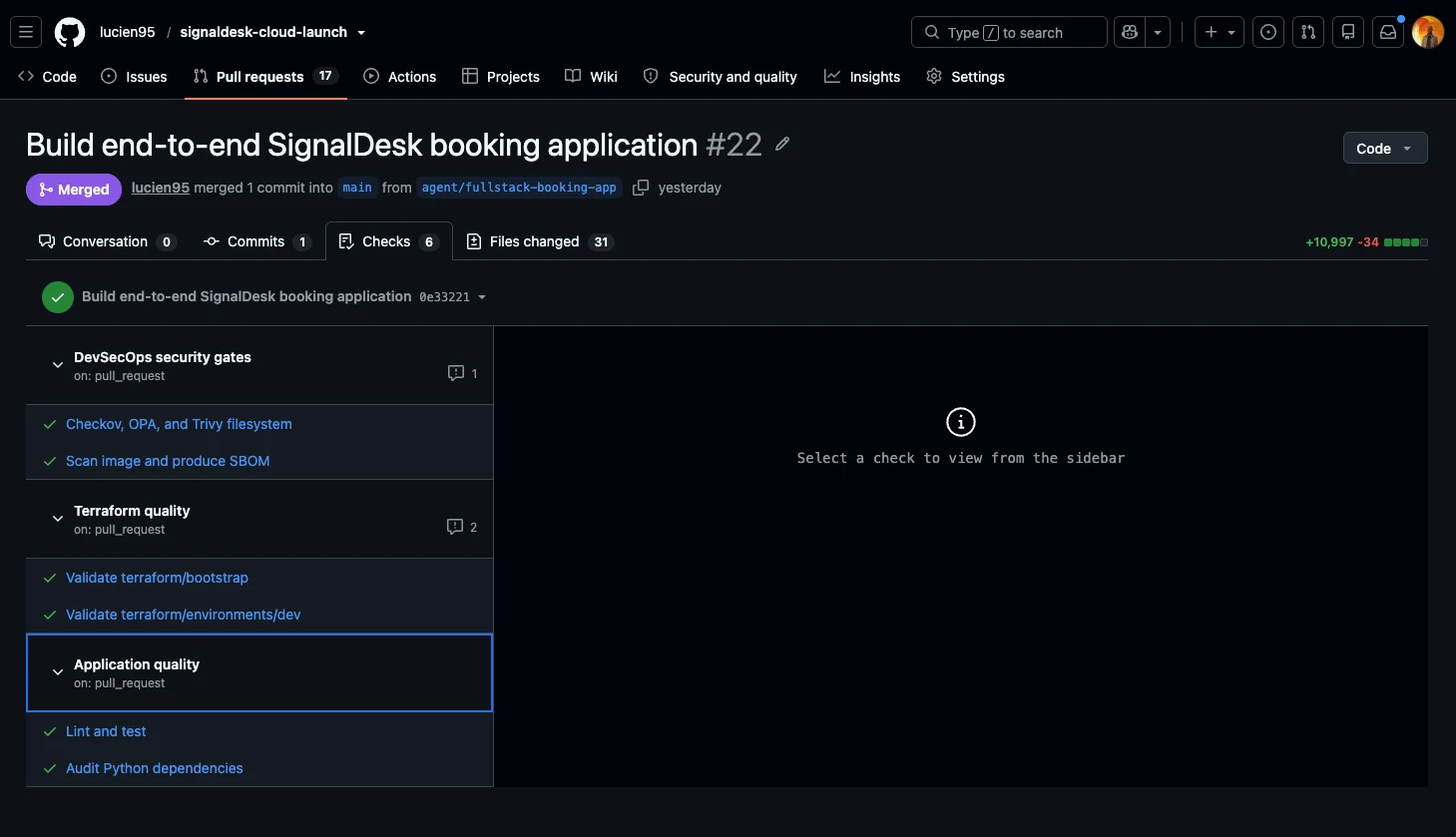
Task: Click the lucien95 author link
Action: point(161,188)
